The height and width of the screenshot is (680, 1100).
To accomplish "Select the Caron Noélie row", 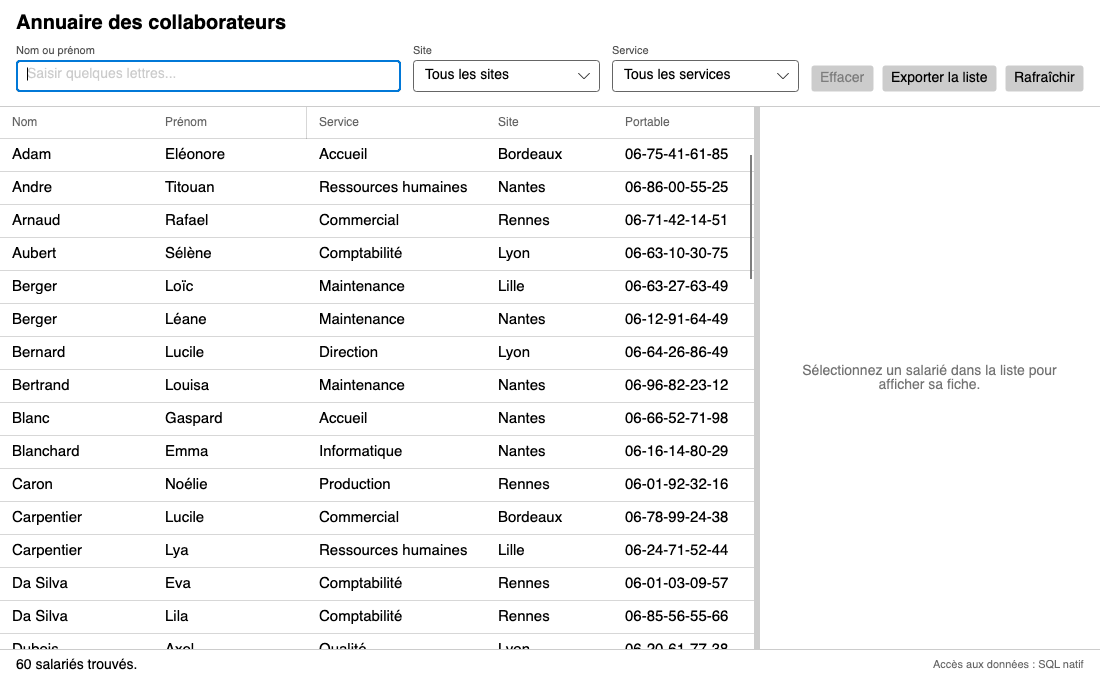I will tap(377, 484).
